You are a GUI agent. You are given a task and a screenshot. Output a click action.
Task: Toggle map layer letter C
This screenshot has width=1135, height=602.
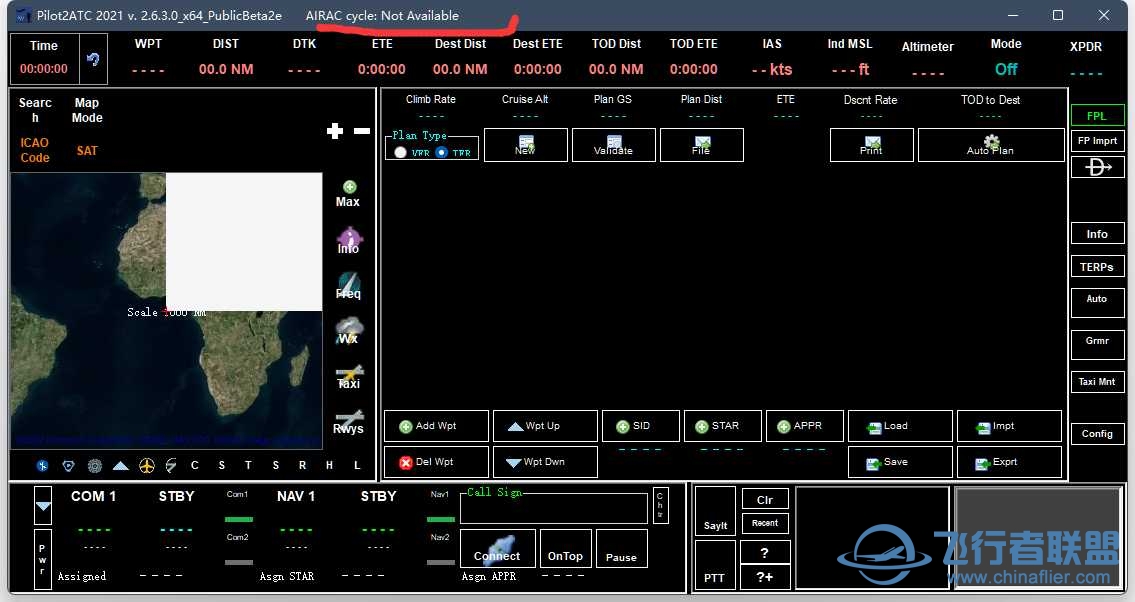click(x=194, y=465)
